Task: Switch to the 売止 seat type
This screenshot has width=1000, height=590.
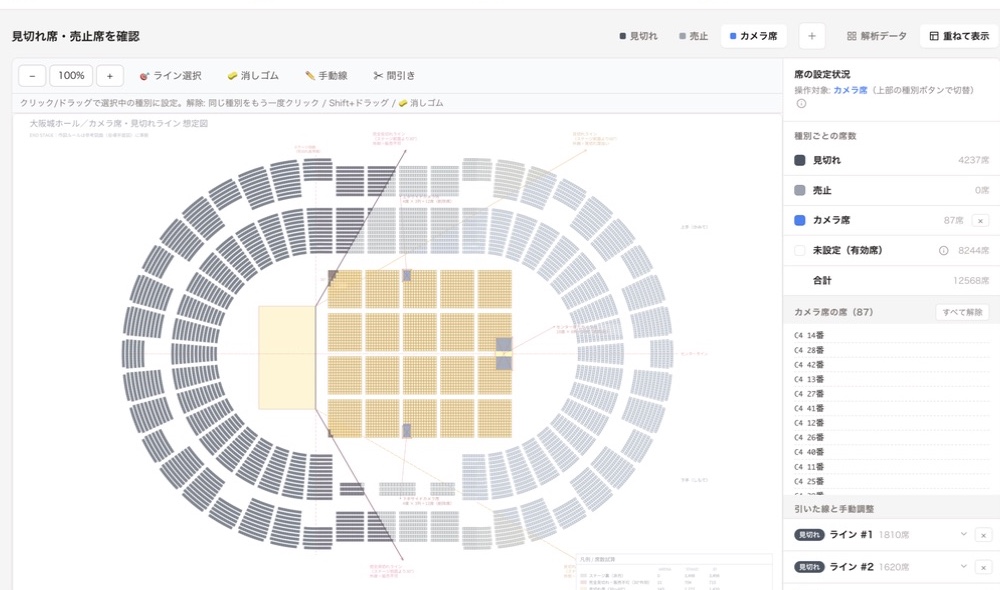Action: coord(693,36)
